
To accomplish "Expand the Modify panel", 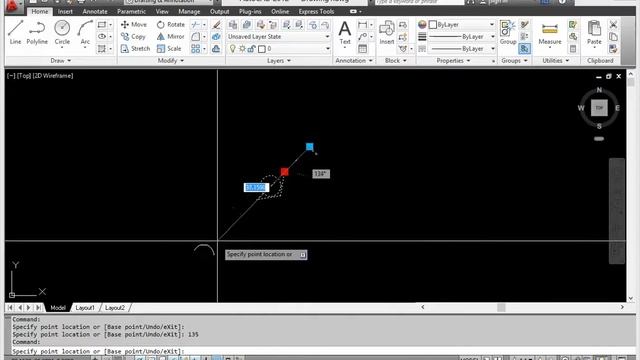I will click(x=171, y=60).
